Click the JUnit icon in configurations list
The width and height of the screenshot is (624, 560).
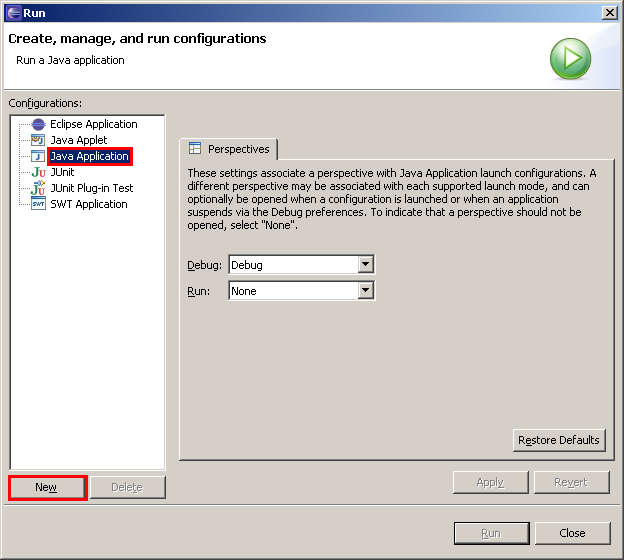(38, 172)
